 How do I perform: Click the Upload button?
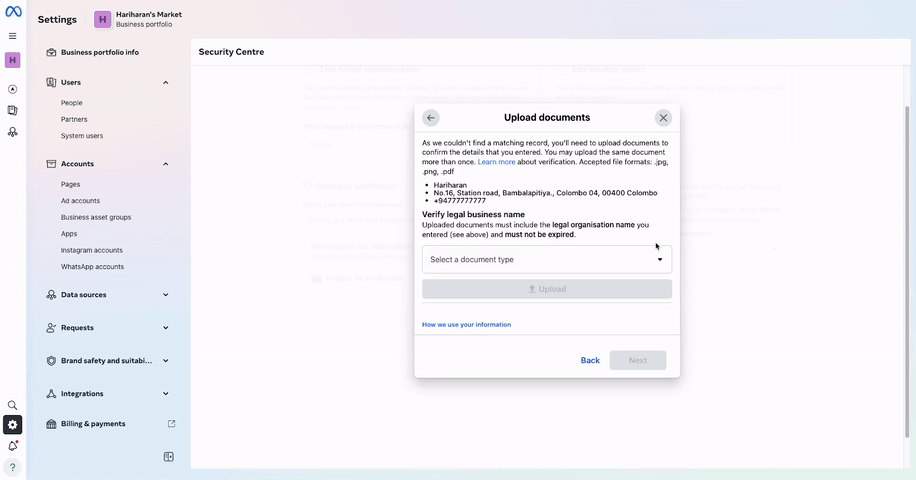[x=547, y=289]
